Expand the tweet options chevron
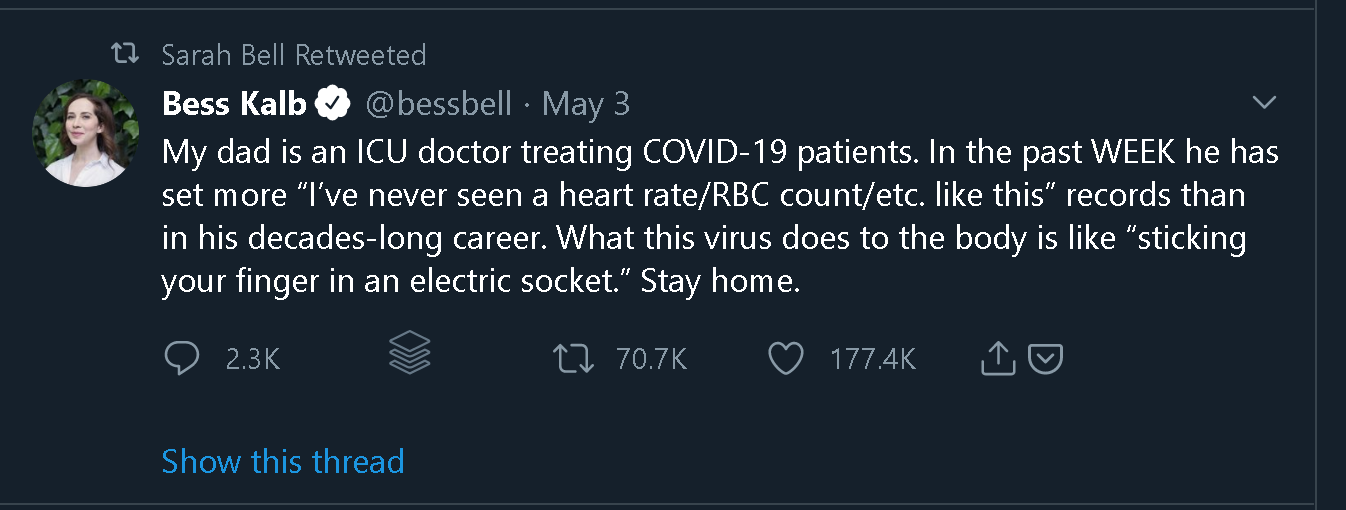 point(1265,103)
